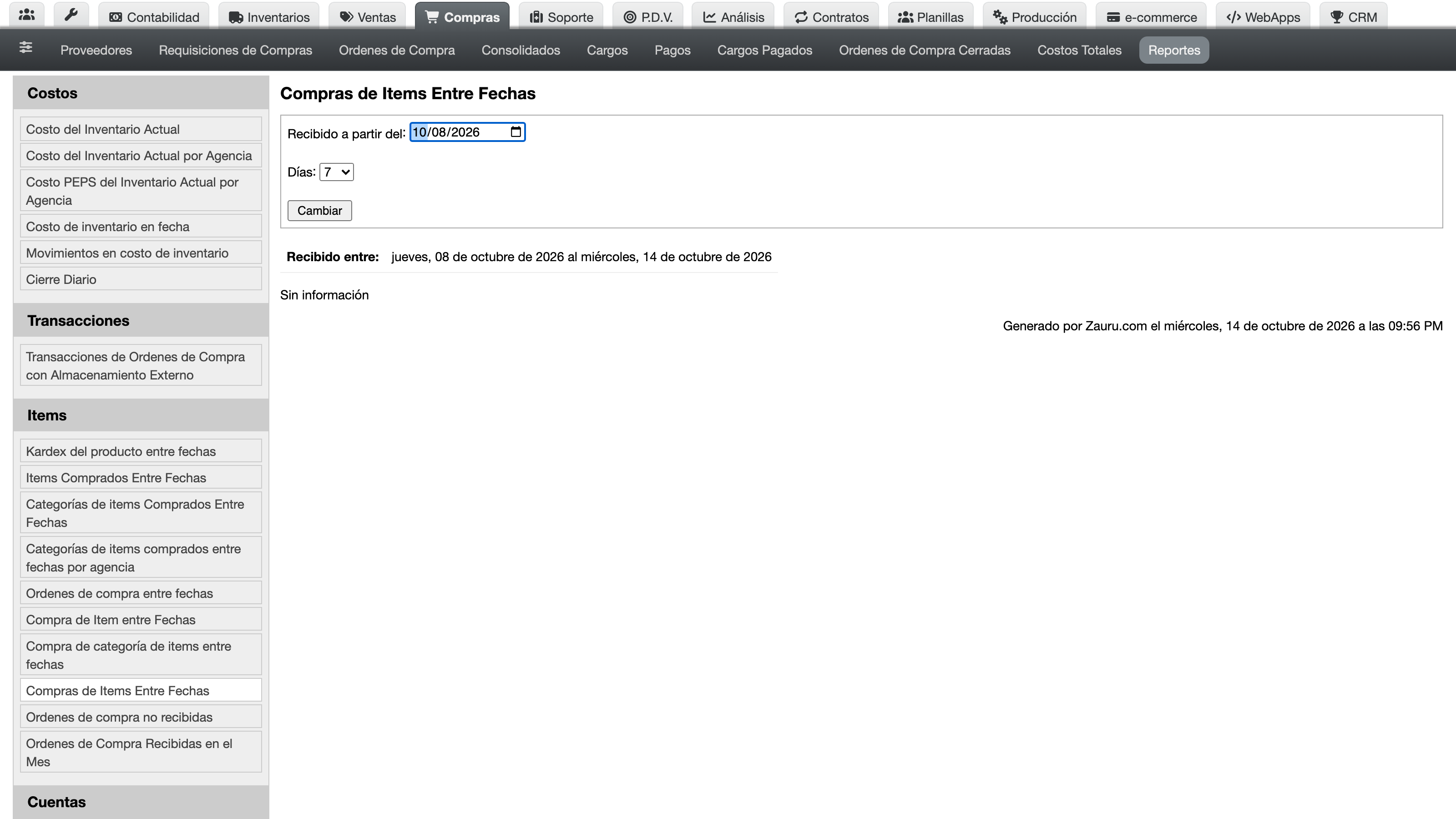Open the Soporte tab
The width and height of the screenshot is (1456, 819).
(x=561, y=17)
